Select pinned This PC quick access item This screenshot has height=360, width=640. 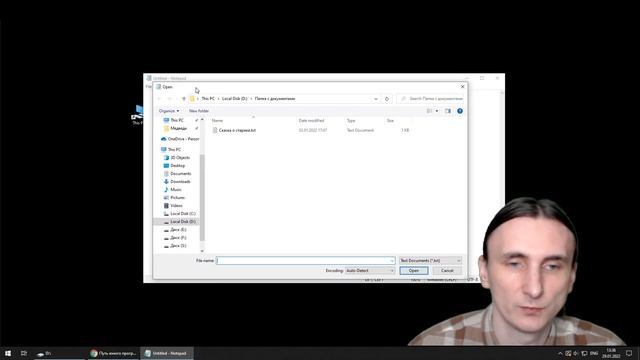click(x=177, y=120)
